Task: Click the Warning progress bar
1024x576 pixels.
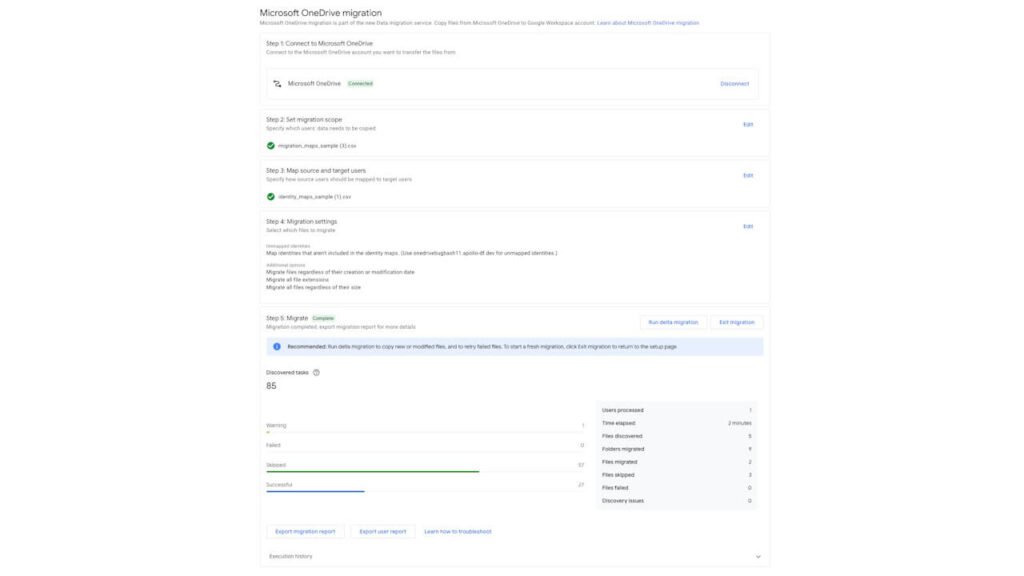Action: tap(425, 432)
